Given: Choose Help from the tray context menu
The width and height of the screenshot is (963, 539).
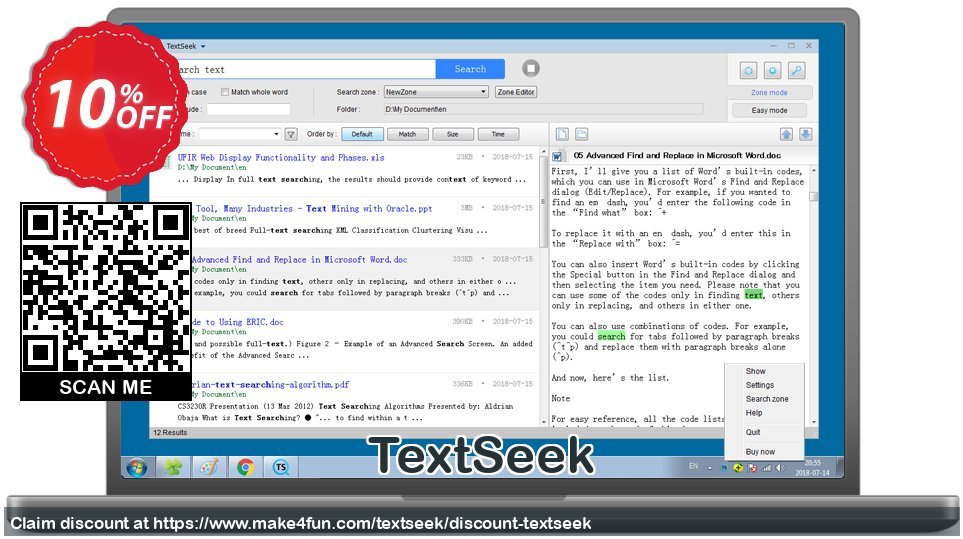Looking at the screenshot, I should [754, 413].
